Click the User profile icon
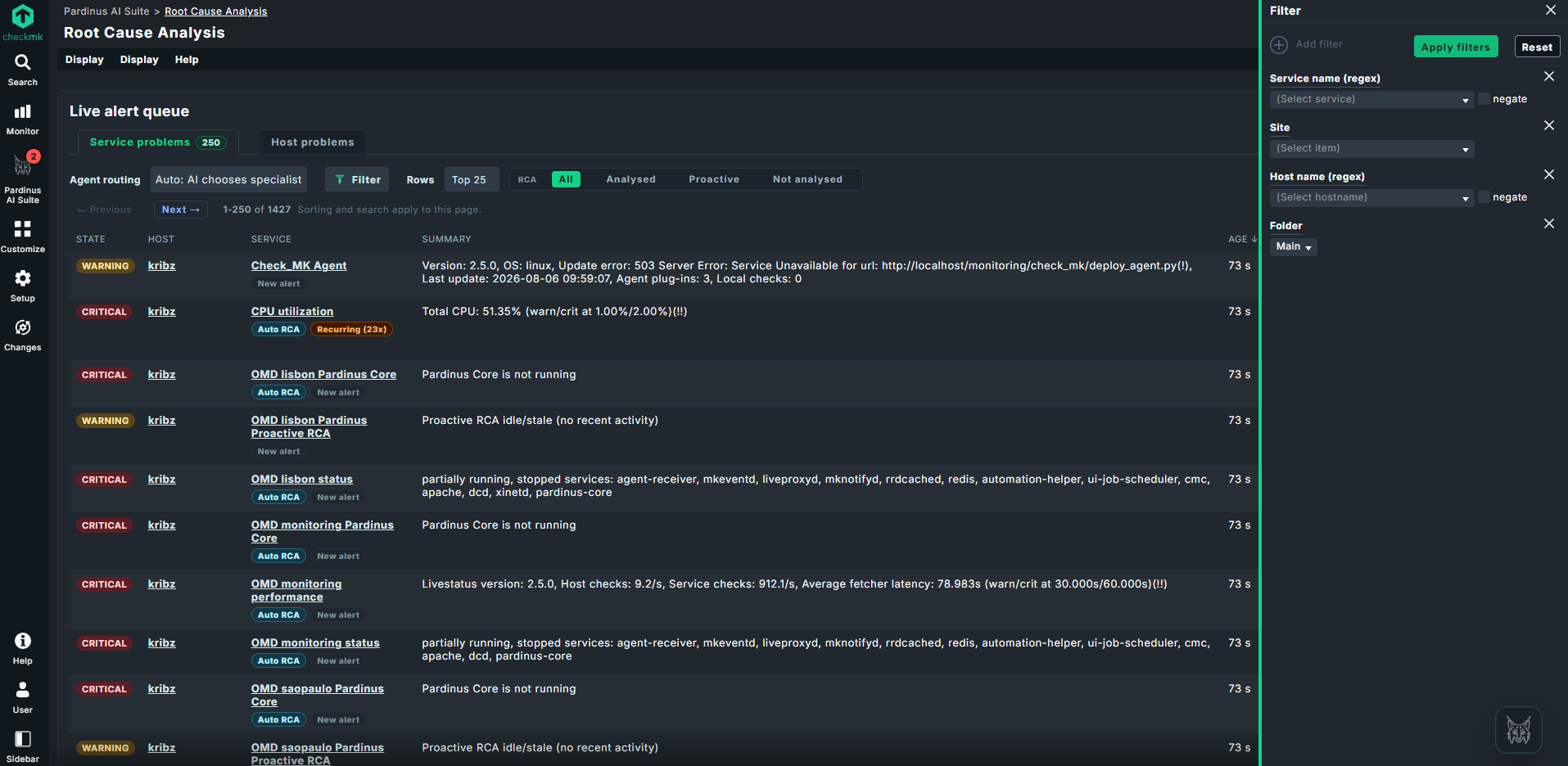Screen dimensions: 1568x766 pos(23,690)
